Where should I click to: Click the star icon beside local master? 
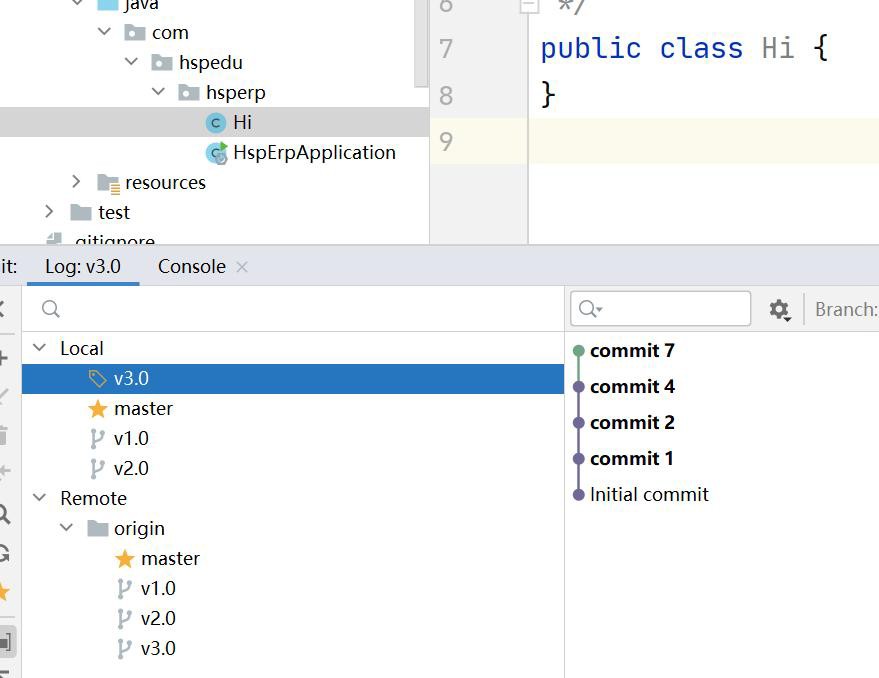(97, 409)
